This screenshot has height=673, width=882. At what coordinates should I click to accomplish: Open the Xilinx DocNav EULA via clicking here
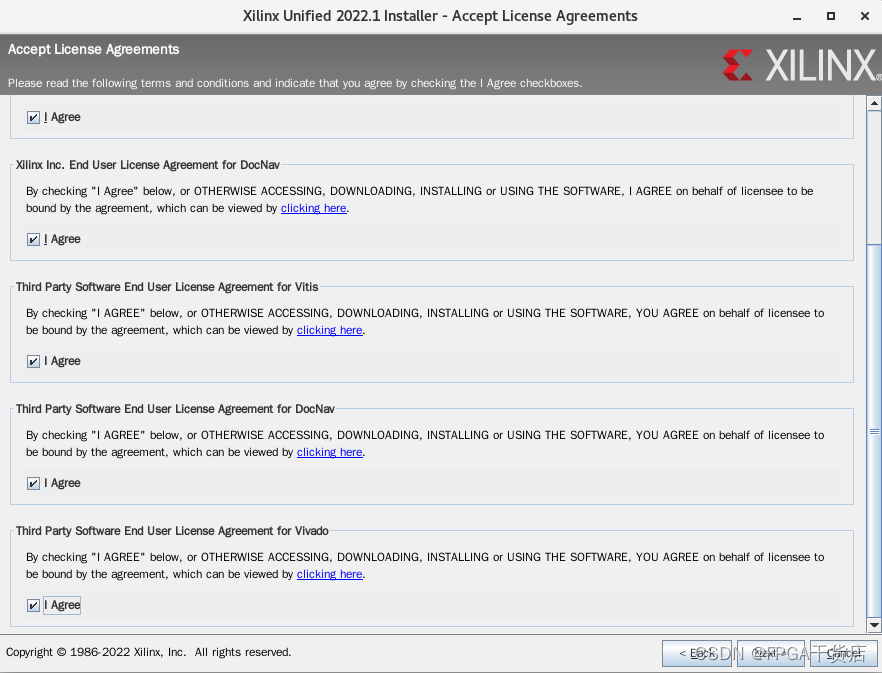click(x=313, y=208)
